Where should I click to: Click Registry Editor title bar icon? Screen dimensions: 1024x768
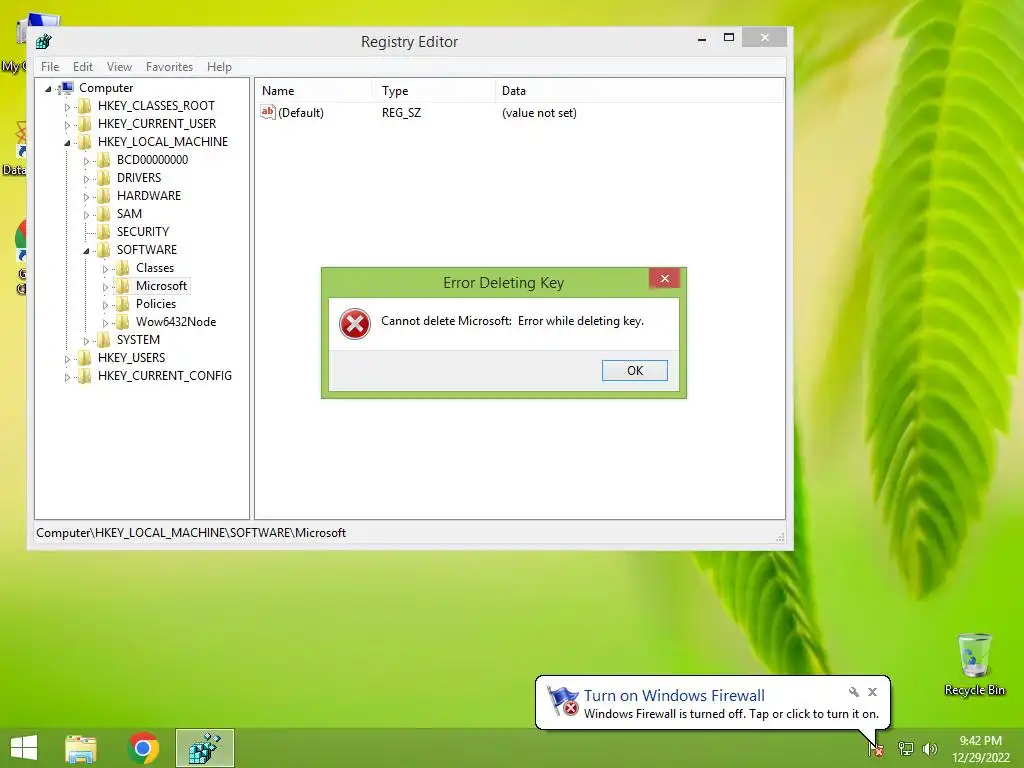click(44, 42)
